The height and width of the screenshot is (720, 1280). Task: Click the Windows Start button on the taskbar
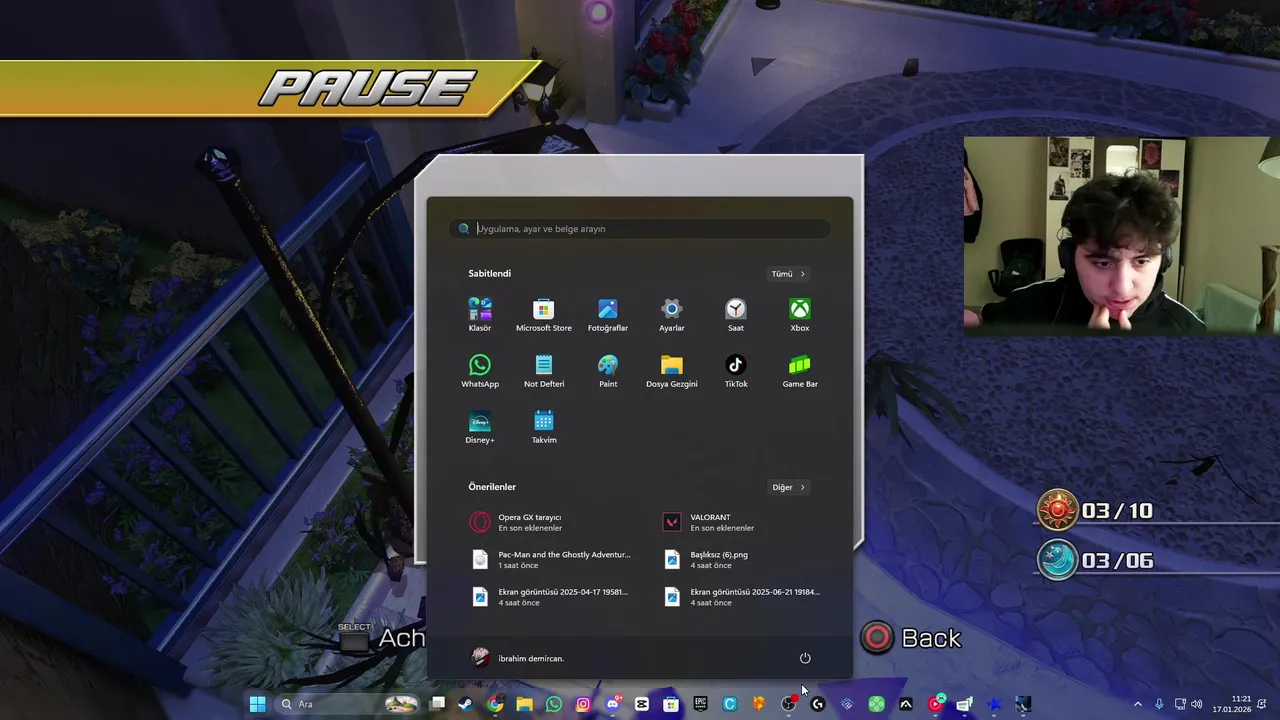(x=257, y=704)
